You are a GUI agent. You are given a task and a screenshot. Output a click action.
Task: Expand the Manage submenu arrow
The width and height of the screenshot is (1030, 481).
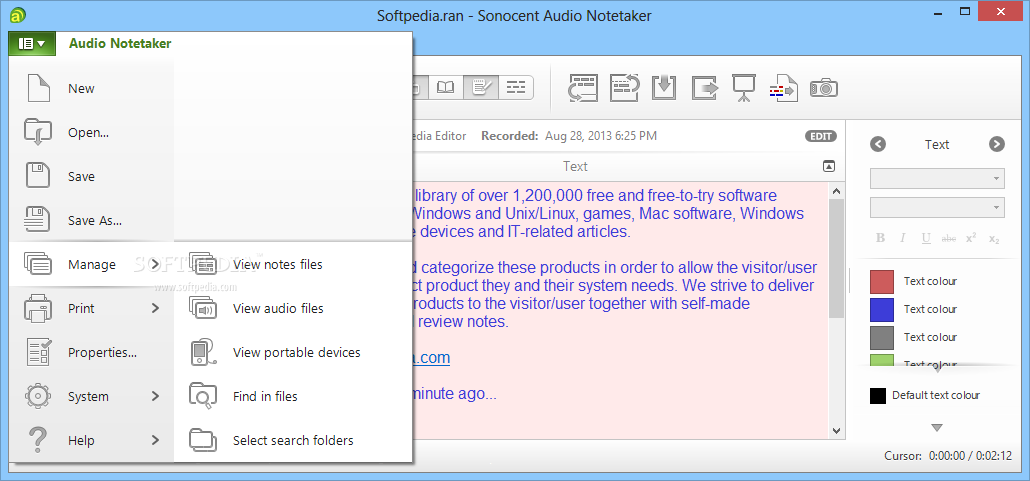[155, 264]
